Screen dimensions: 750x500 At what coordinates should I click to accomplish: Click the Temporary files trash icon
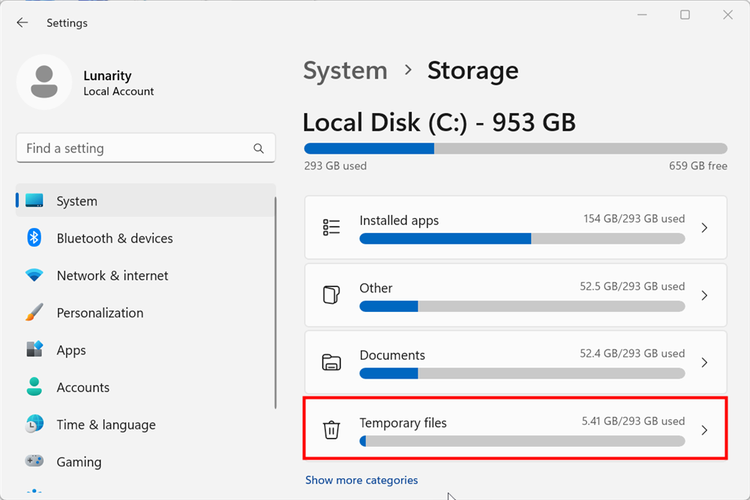332,430
